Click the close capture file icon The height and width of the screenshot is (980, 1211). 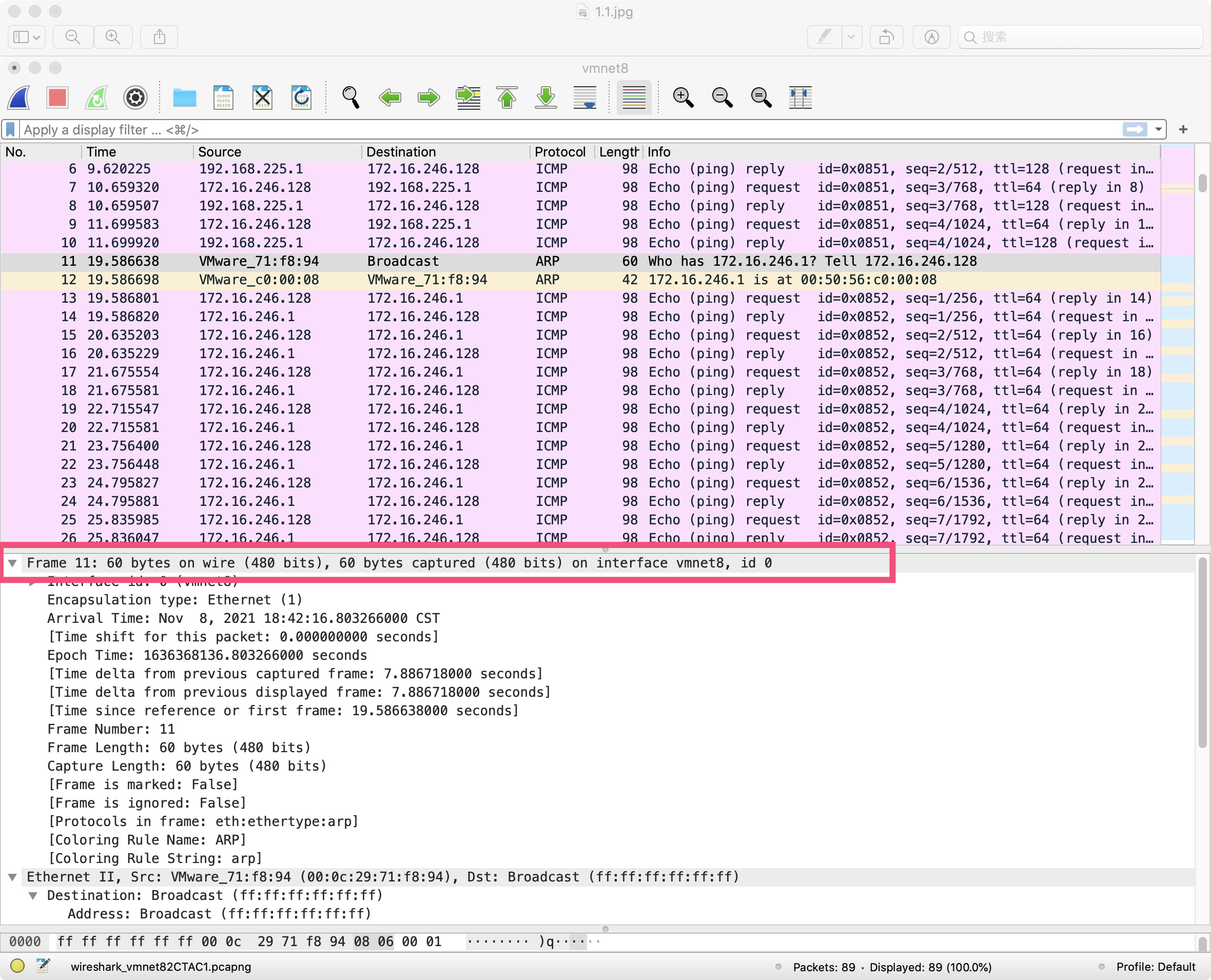(x=263, y=97)
